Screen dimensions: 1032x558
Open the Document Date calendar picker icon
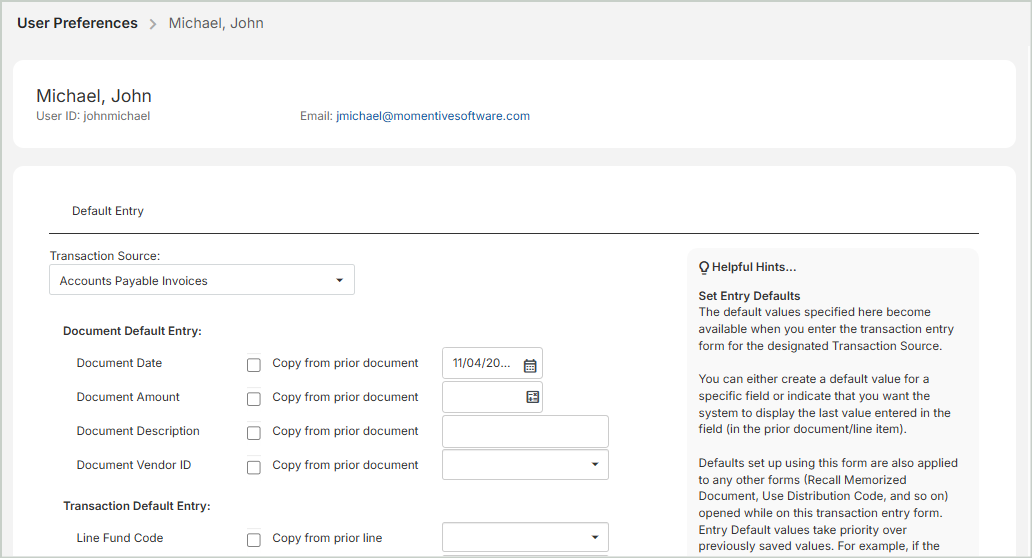530,365
